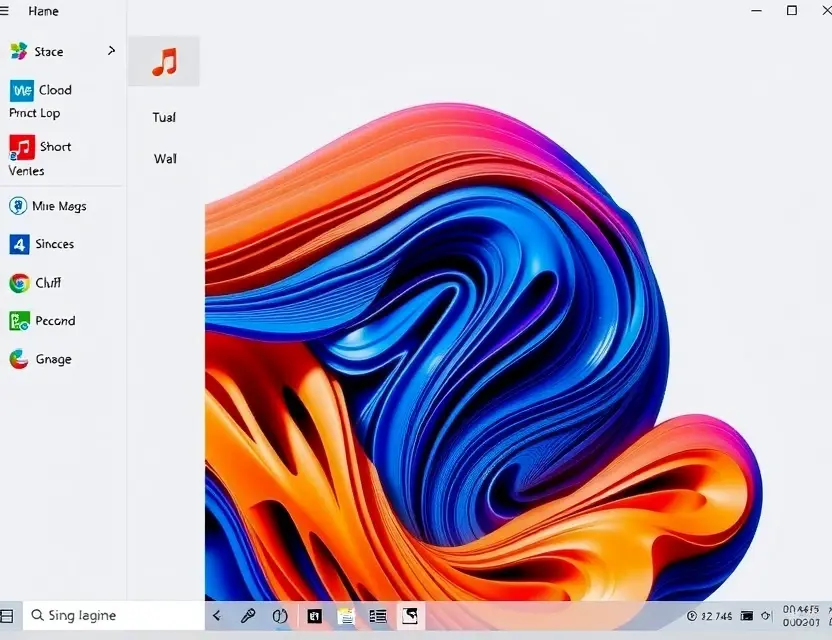Select the Cluff label
Image resolution: width=832 pixels, height=640 pixels.
click(x=48, y=283)
